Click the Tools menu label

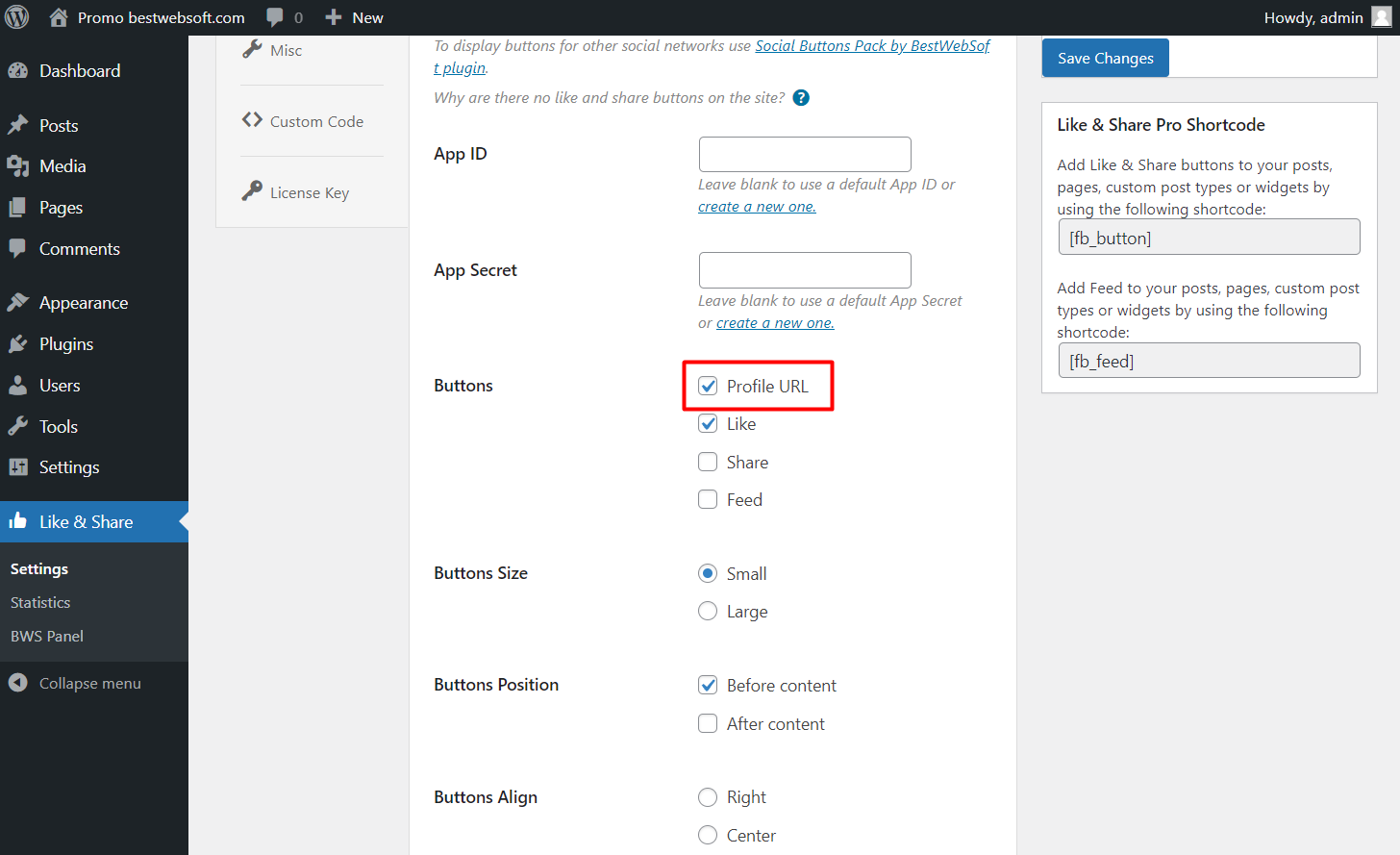coord(59,426)
